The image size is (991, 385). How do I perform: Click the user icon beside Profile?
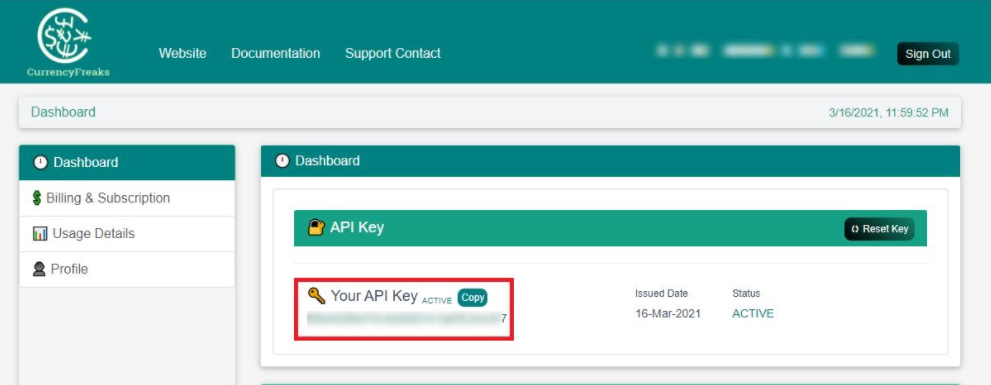click(39, 269)
